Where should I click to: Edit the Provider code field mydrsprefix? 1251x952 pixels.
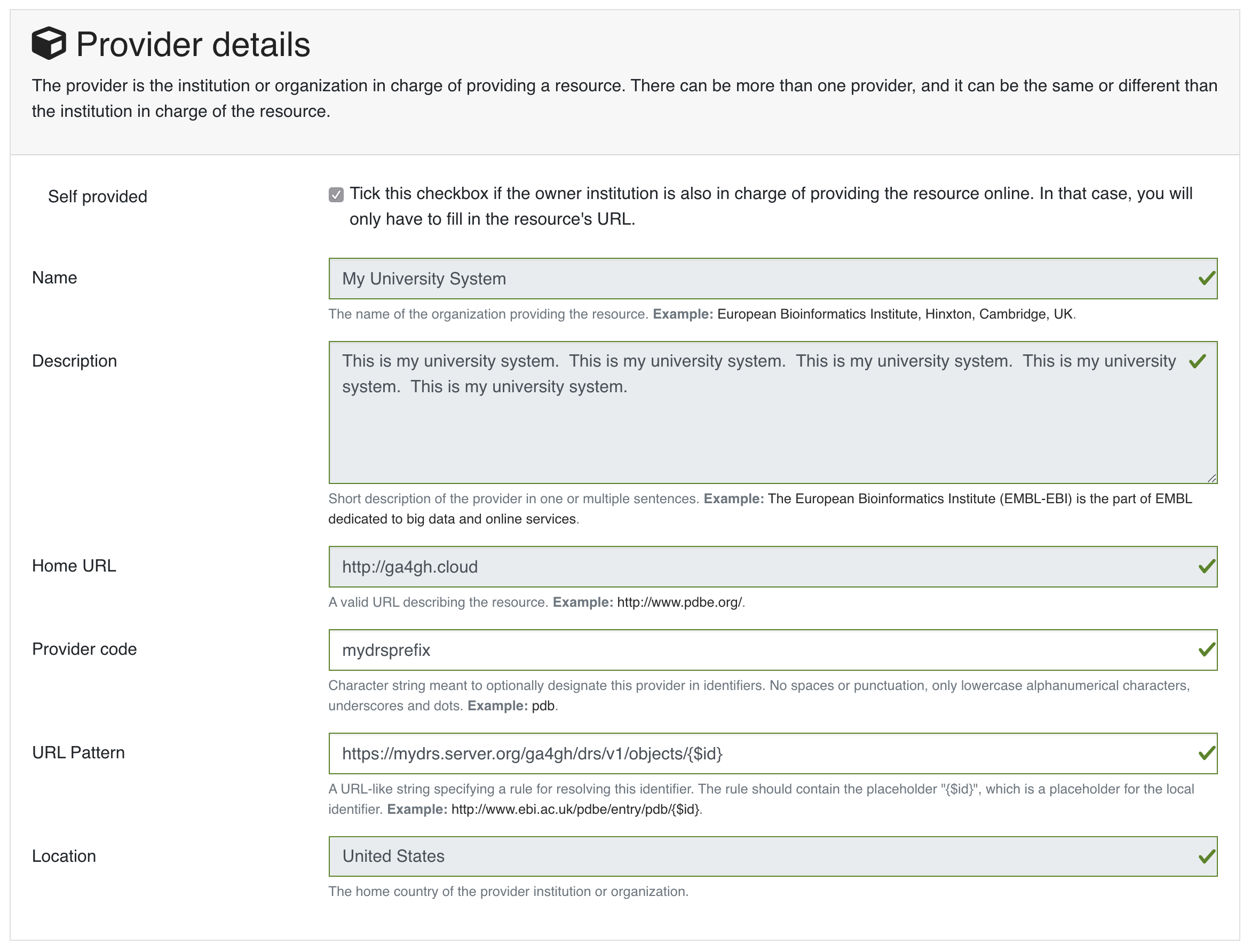[759, 649]
